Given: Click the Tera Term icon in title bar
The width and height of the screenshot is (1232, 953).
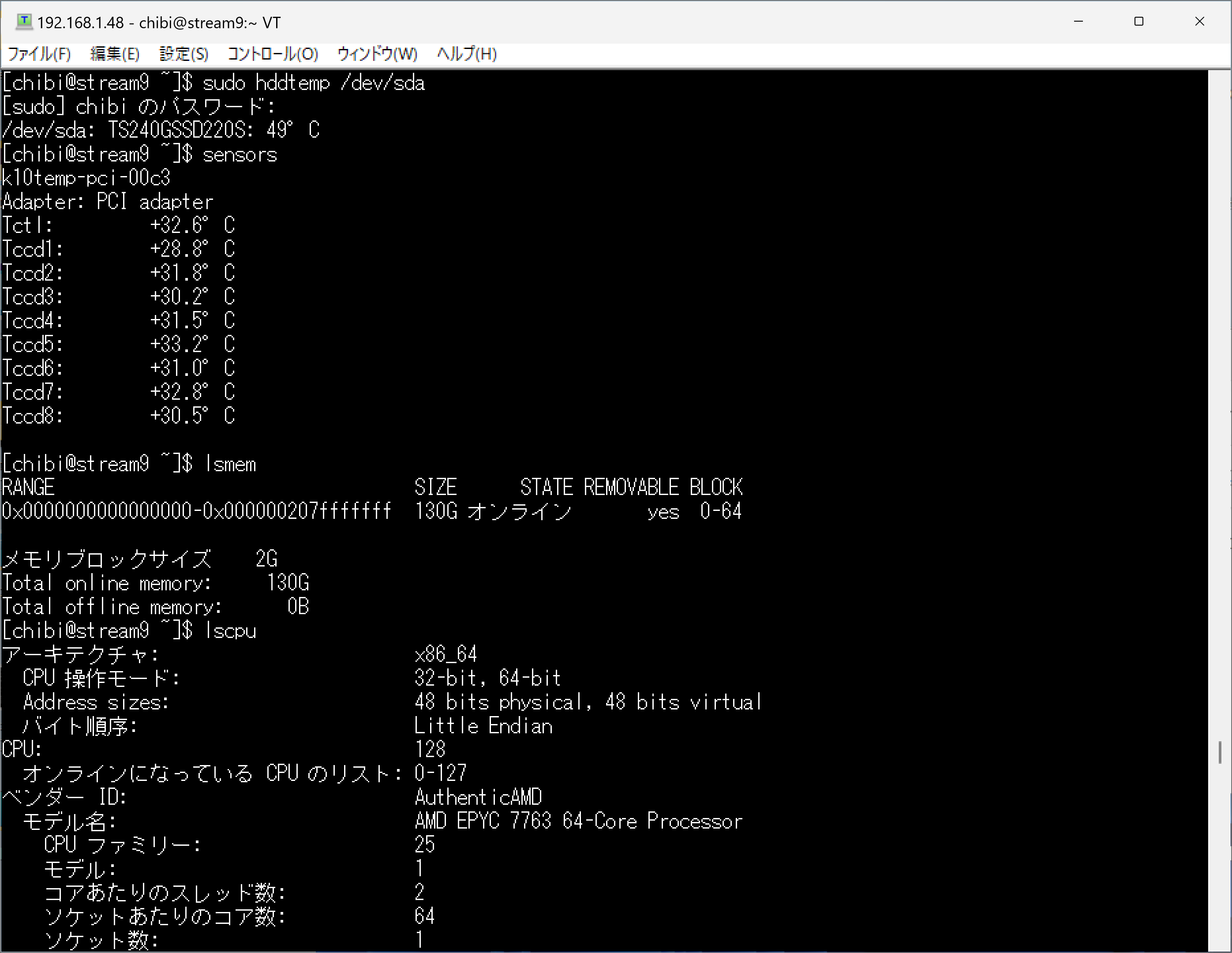Looking at the screenshot, I should 24,22.
